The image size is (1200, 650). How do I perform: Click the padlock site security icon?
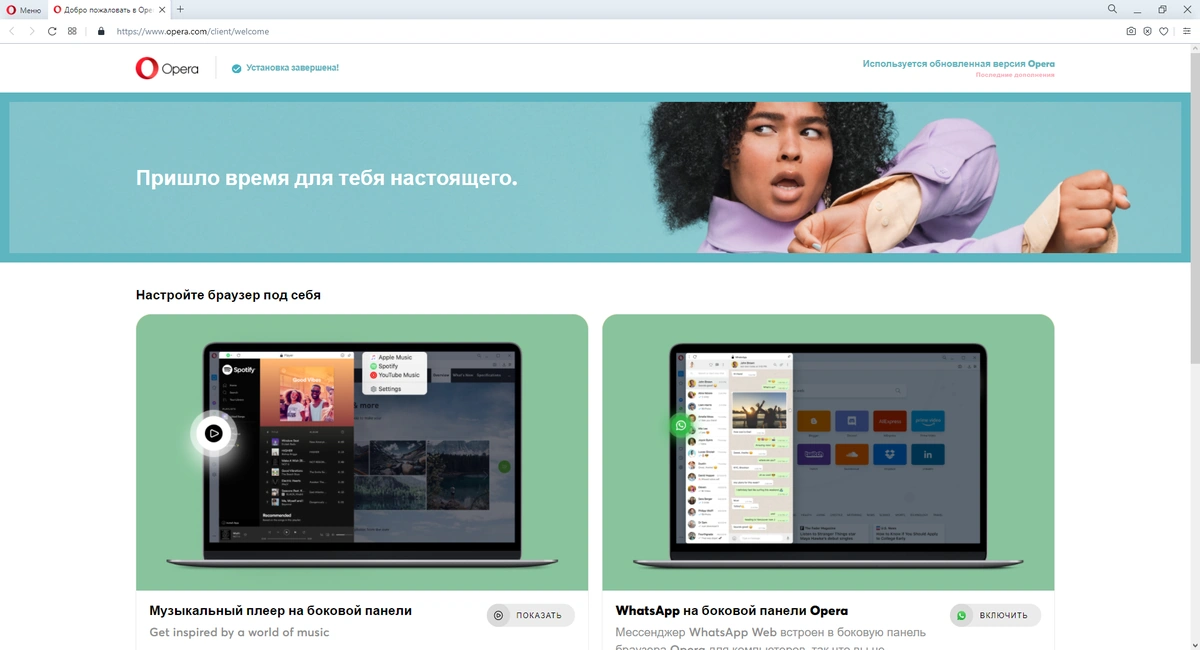click(101, 31)
